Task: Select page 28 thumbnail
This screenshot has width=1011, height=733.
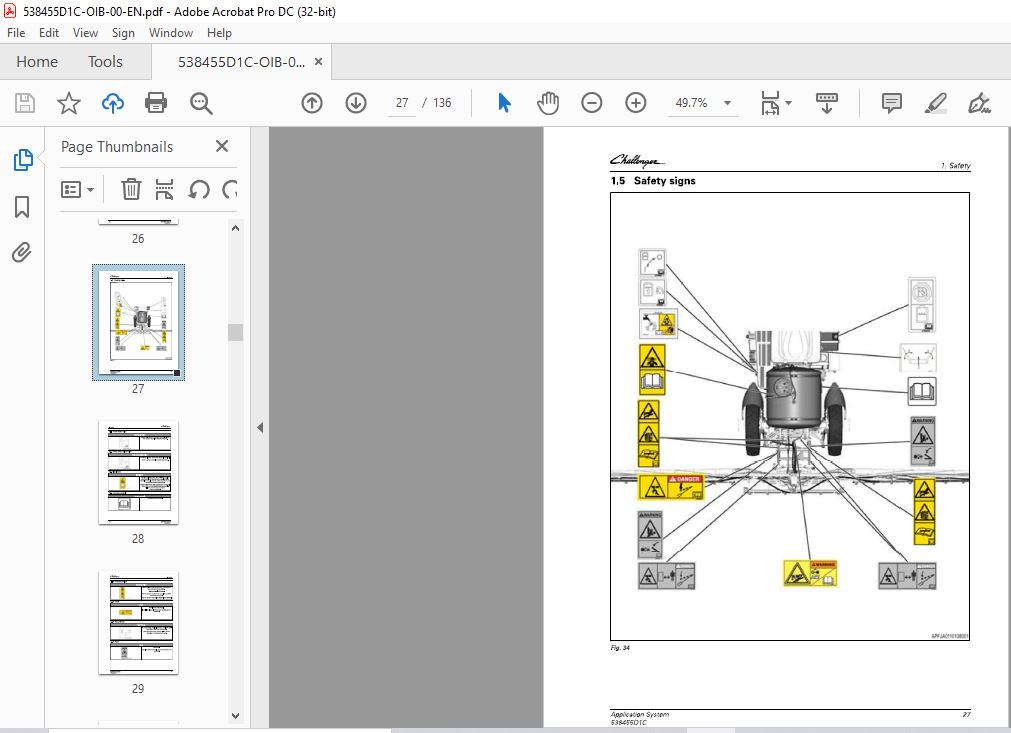Action: [139, 473]
